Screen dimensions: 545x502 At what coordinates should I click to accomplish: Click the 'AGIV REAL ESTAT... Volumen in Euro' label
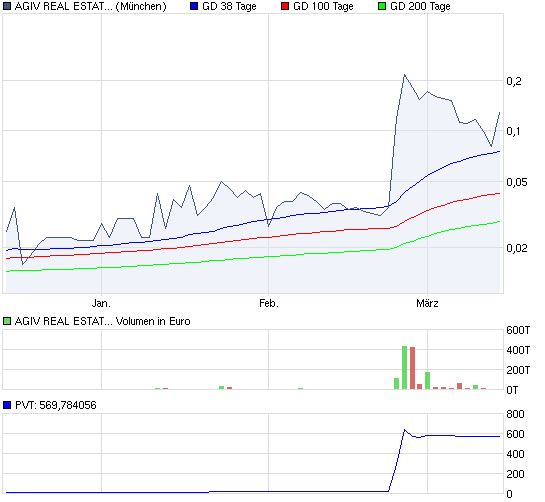coord(103,321)
